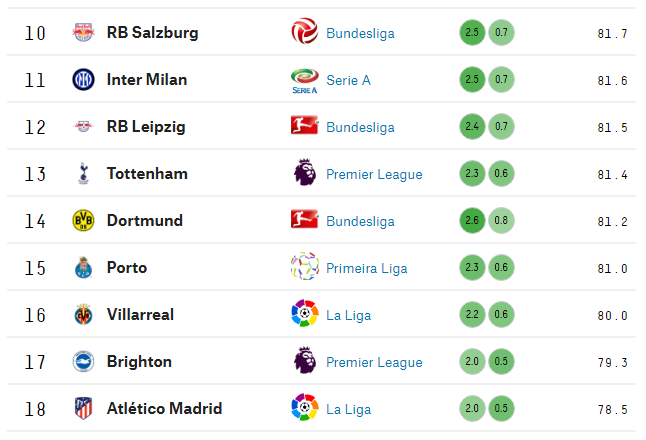This screenshot has width=646, height=440.
Task: Click Dortmund's 2.6 offensive rating circle
Action: tap(472, 220)
